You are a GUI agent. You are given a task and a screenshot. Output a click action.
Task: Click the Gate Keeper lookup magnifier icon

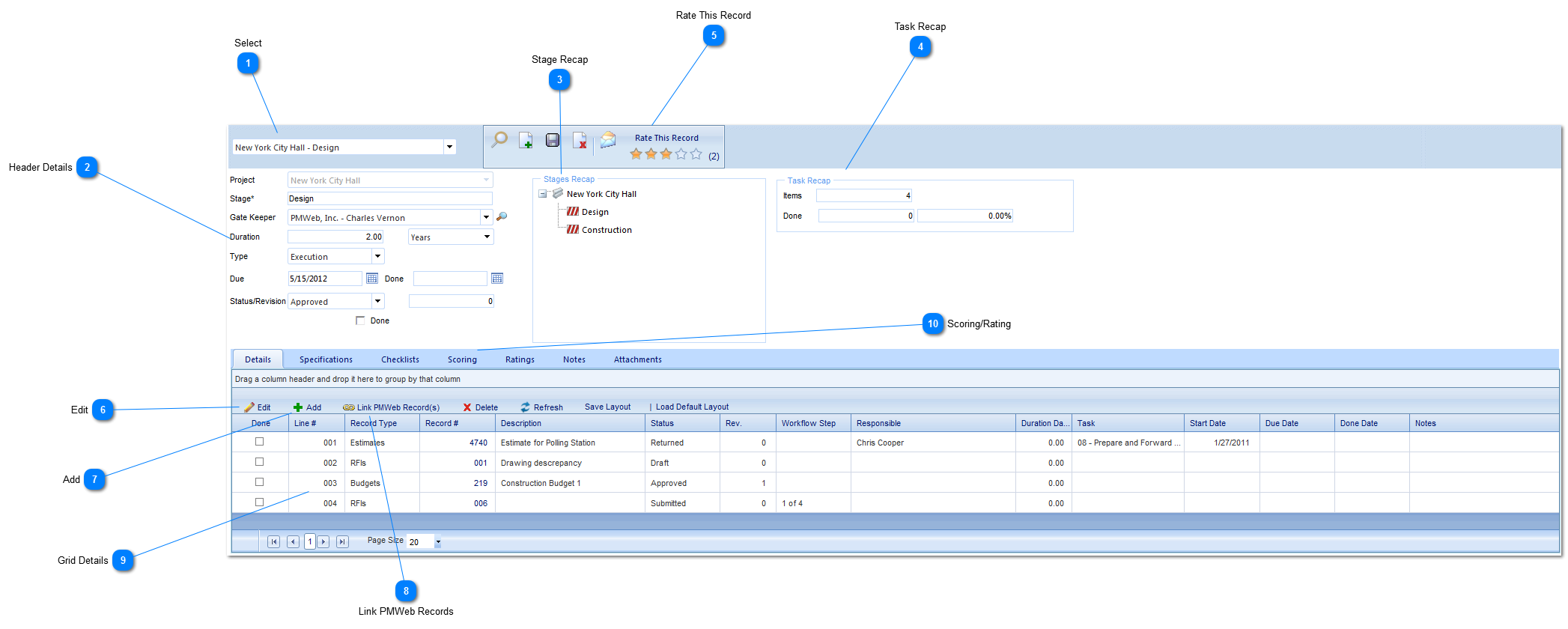pyautogui.click(x=502, y=216)
